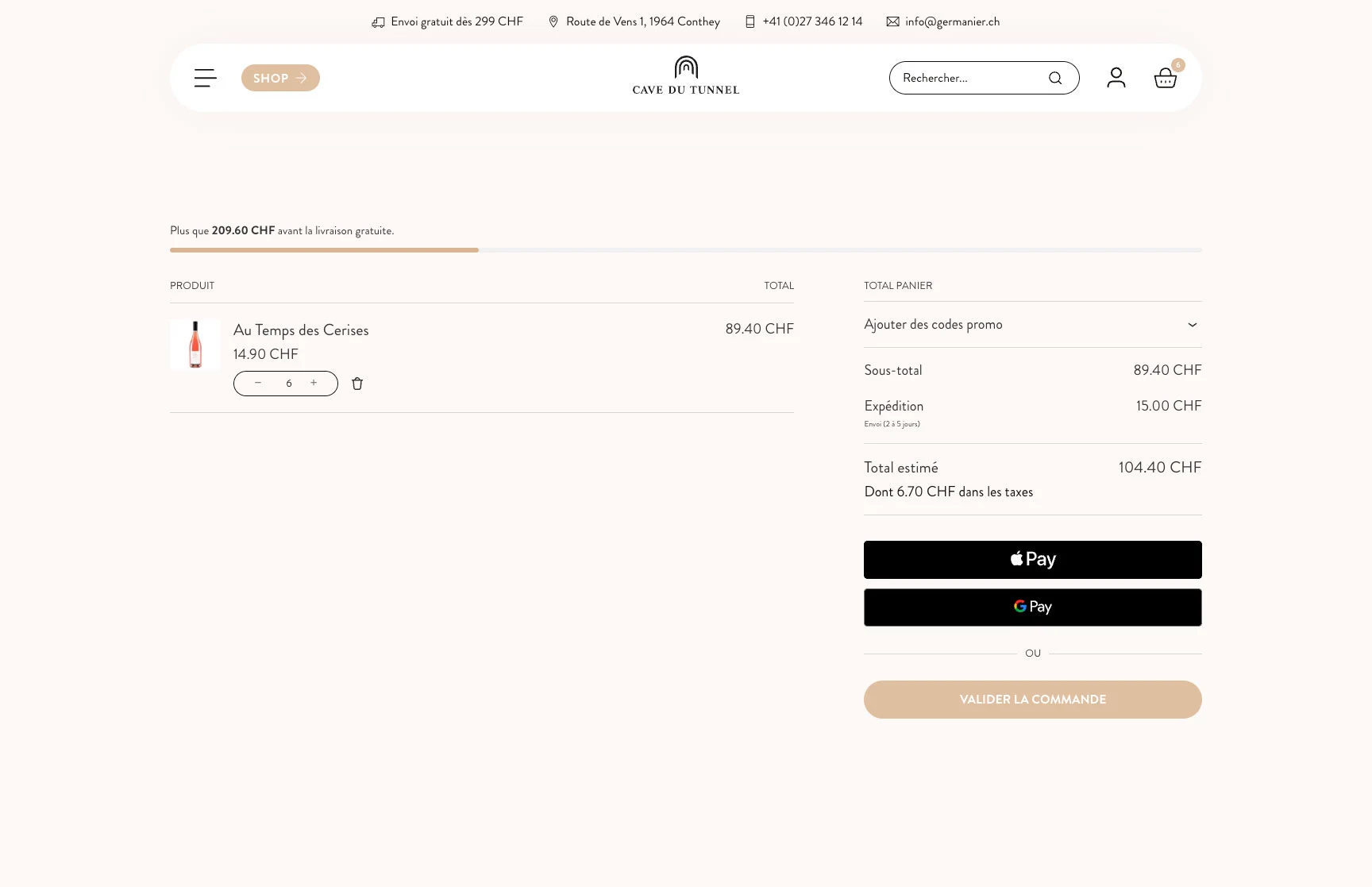The height and width of the screenshot is (887, 1372).
Task: Open the shopping basket icon
Action: coord(1165,78)
